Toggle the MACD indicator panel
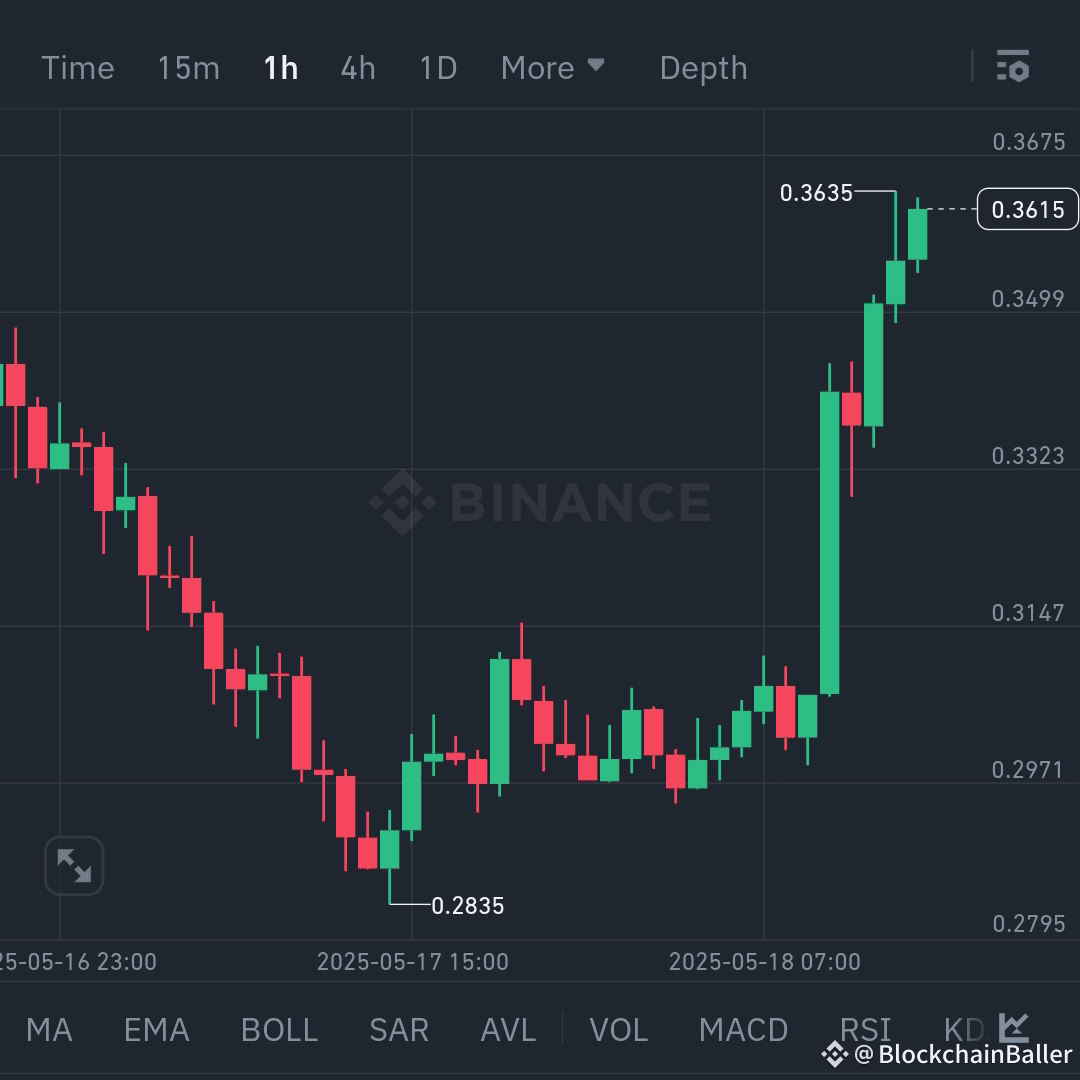The image size is (1080, 1080). click(x=744, y=1028)
